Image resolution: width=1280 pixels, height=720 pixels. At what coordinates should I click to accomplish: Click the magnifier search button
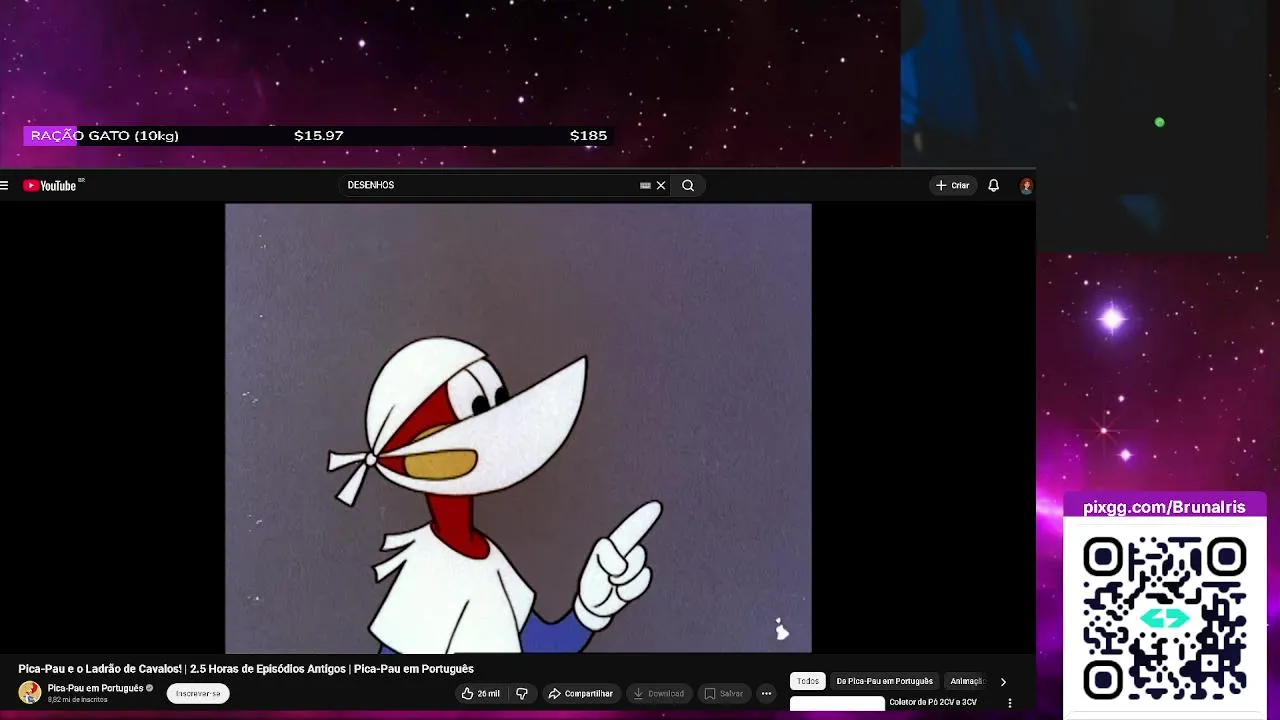pyautogui.click(x=688, y=185)
